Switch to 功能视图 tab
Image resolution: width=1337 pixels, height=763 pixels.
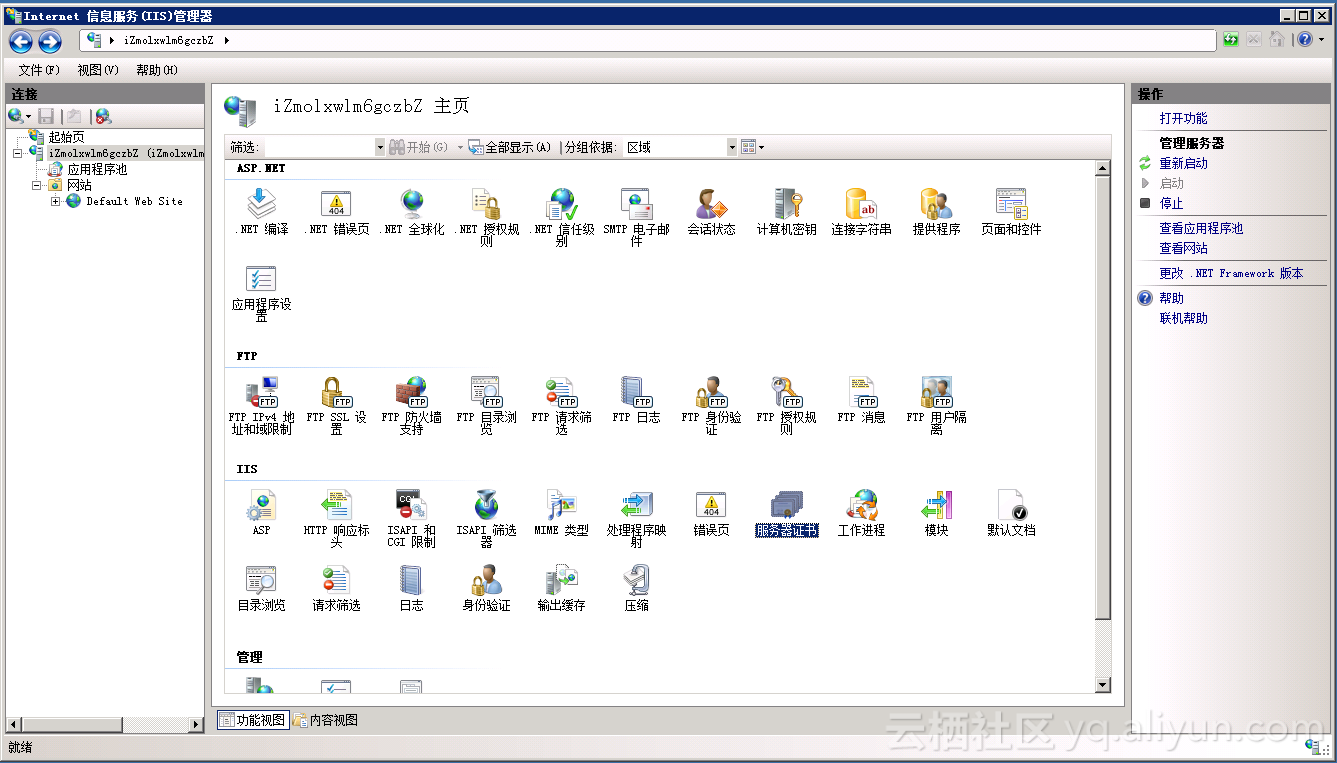point(252,720)
